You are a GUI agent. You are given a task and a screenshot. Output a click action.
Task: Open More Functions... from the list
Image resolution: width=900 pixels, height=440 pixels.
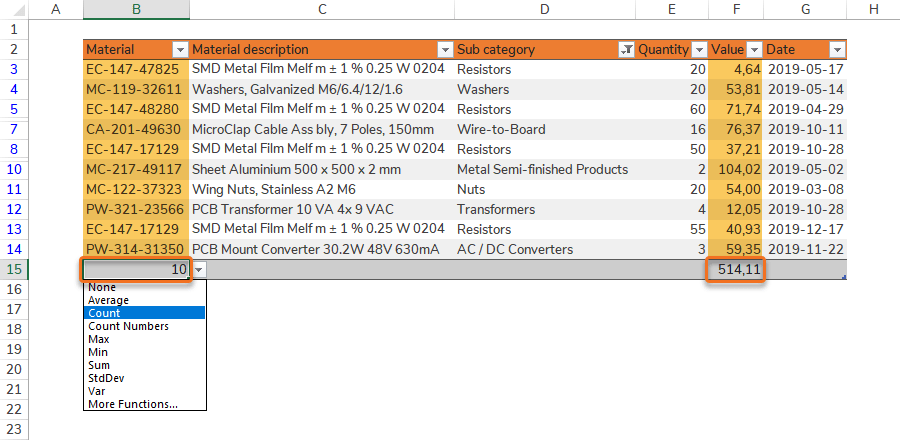[133, 404]
